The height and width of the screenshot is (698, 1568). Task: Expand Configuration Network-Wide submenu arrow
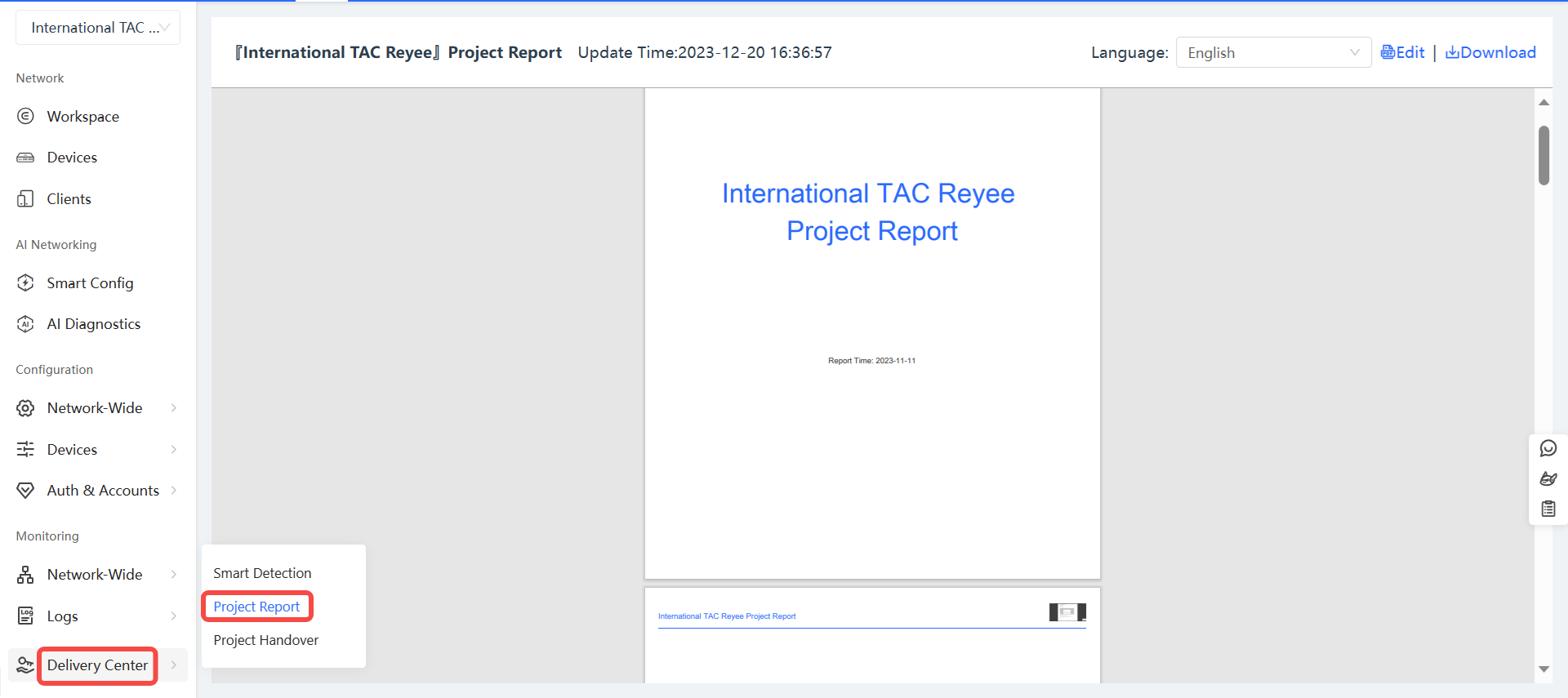(x=173, y=408)
